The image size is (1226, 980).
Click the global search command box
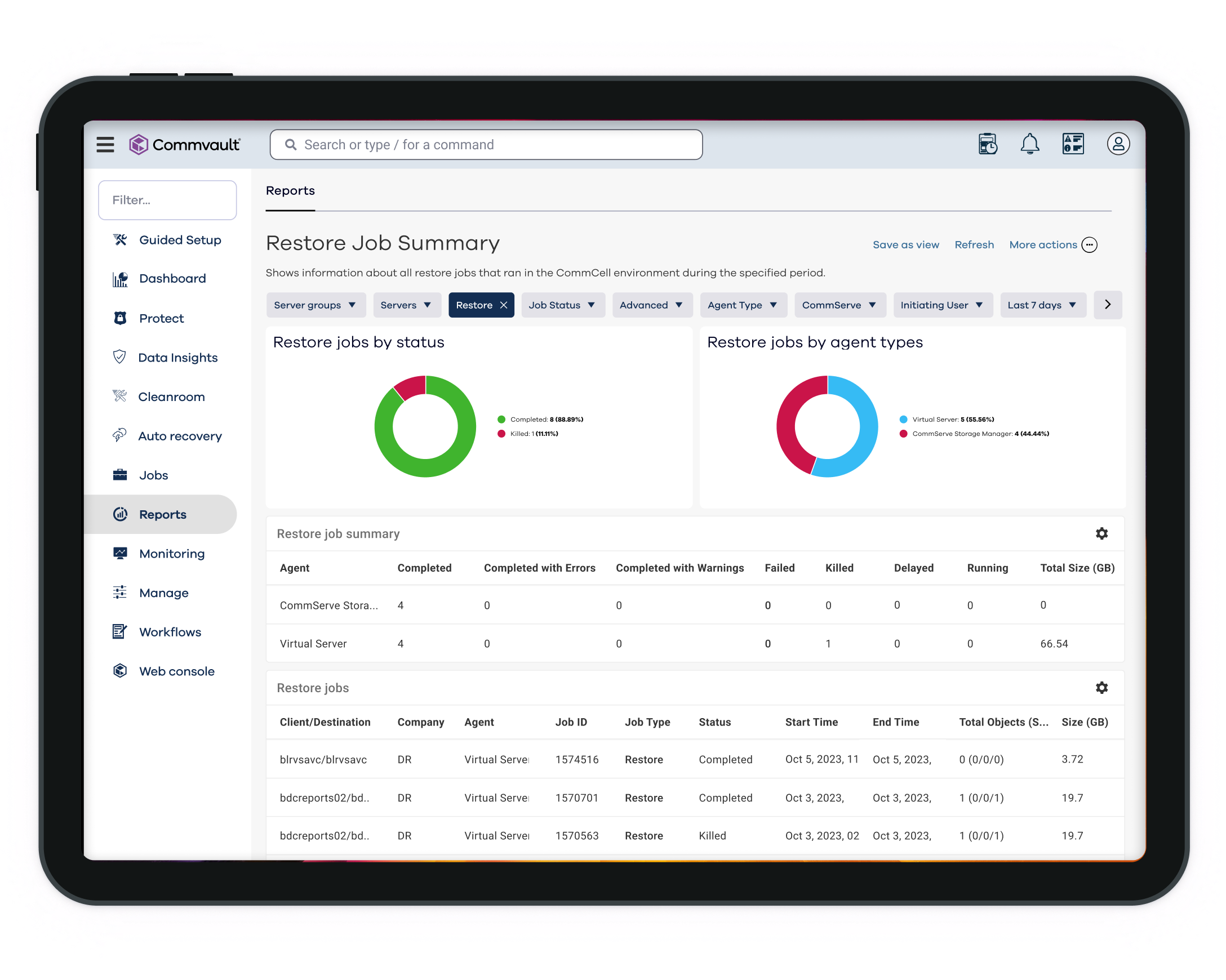tap(486, 144)
